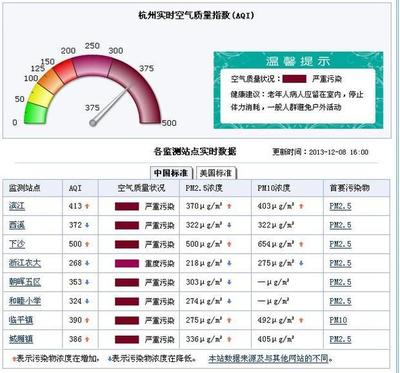Open the 浙江农大 station link

pyautogui.click(x=25, y=263)
